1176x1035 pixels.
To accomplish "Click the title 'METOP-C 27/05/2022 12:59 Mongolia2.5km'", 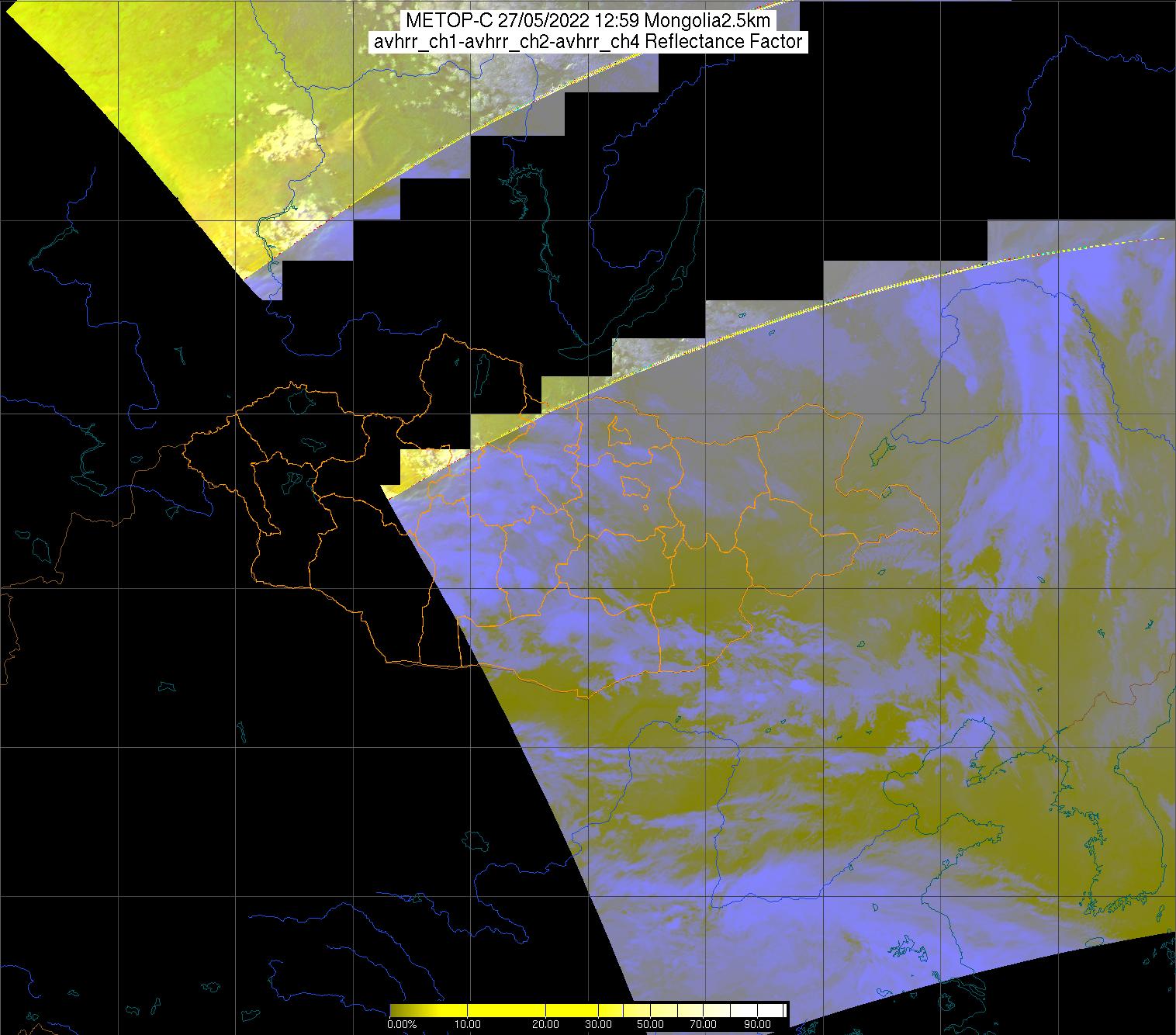I will 587,21.
